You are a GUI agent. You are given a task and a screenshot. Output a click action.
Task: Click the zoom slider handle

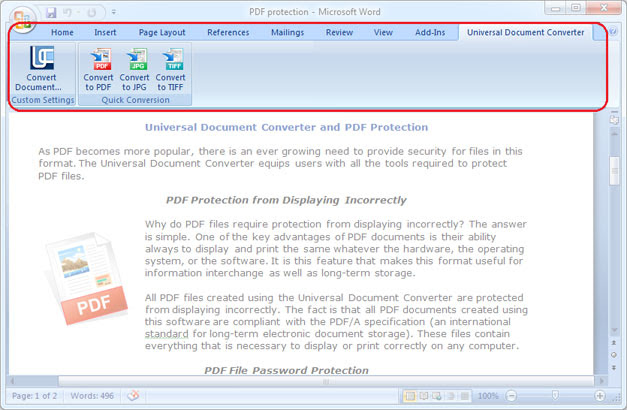point(555,396)
